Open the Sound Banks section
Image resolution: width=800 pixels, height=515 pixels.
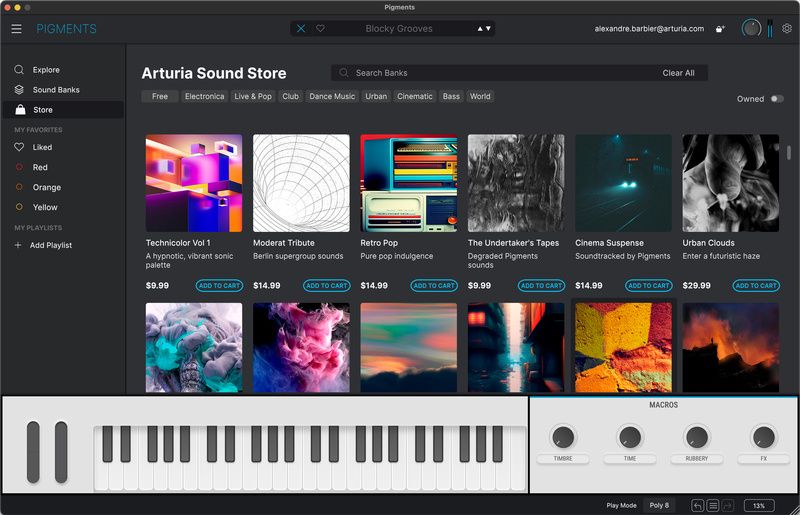click(63, 90)
